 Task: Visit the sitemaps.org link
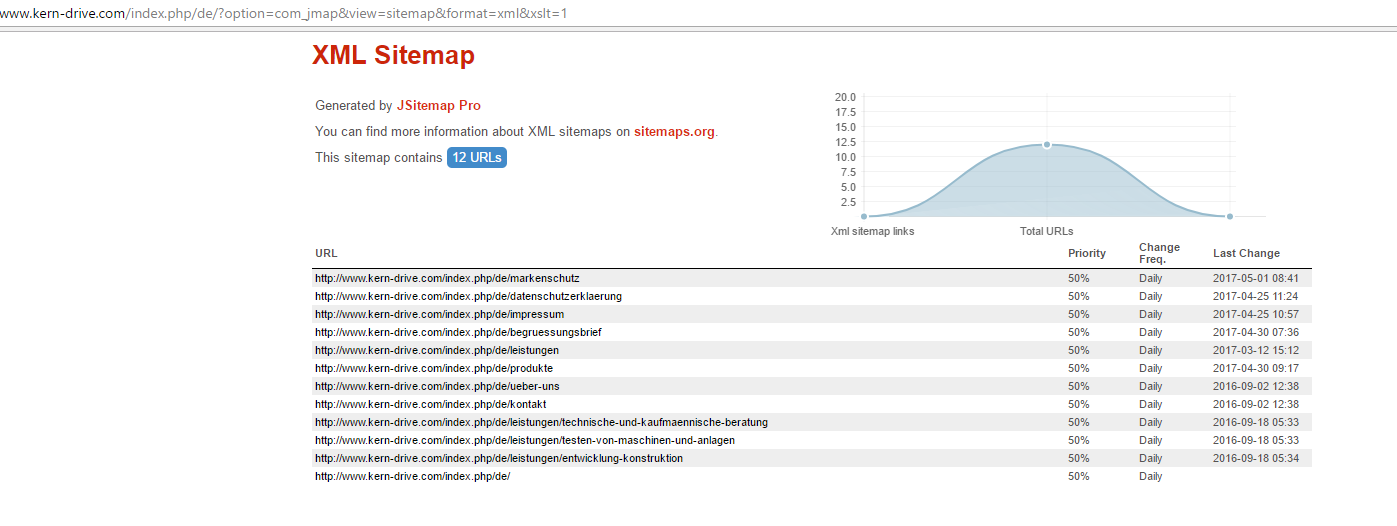675,131
